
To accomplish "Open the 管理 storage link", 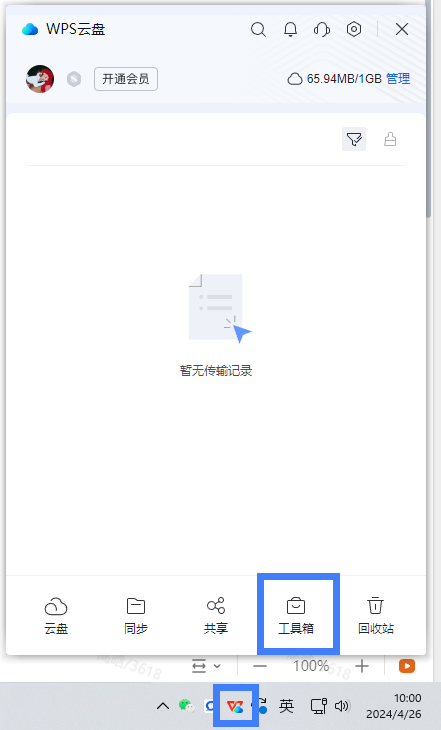I will tap(398, 79).
